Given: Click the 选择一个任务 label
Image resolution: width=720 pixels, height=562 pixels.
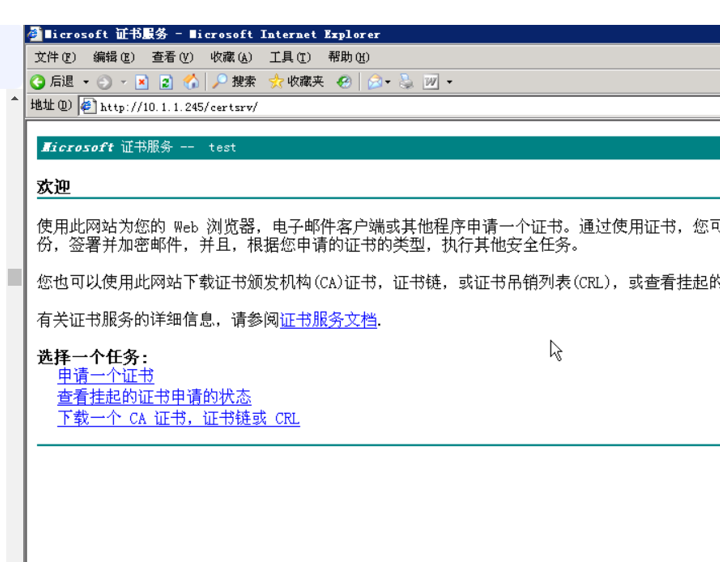Looking at the screenshot, I should tap(92, 357).
